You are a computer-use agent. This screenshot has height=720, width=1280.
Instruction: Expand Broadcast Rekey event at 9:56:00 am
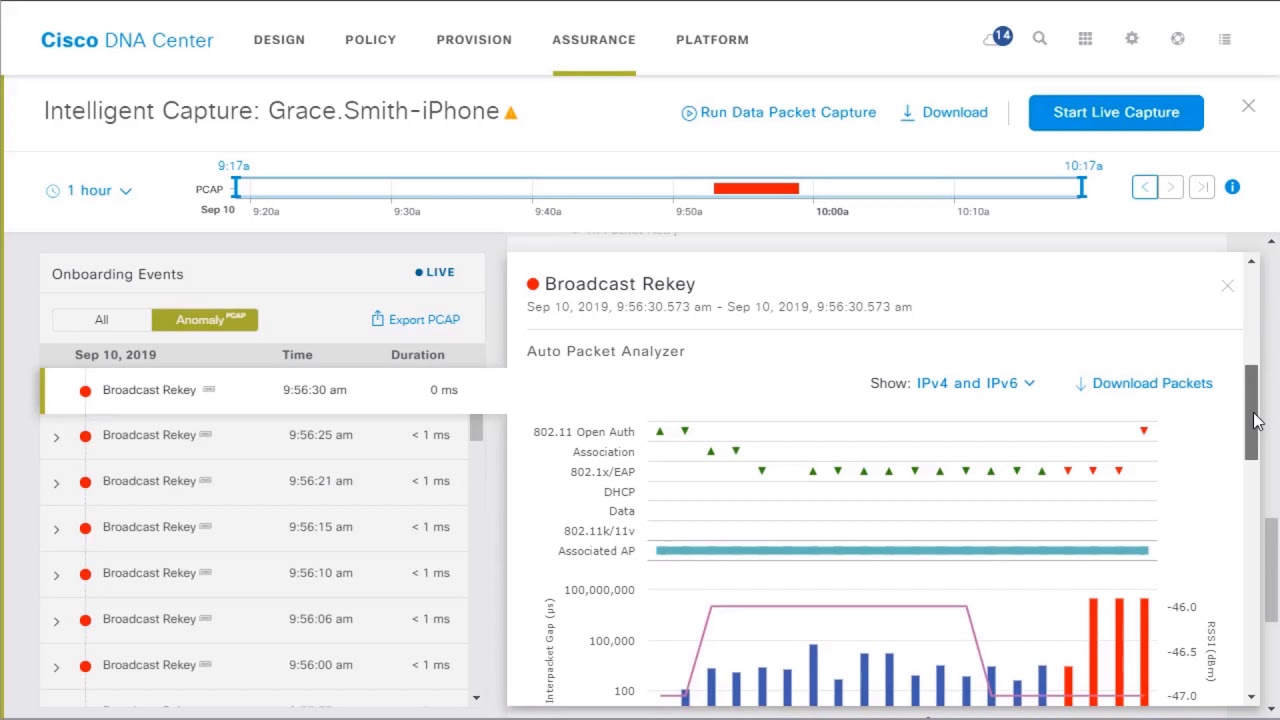[x=56, y=667]
